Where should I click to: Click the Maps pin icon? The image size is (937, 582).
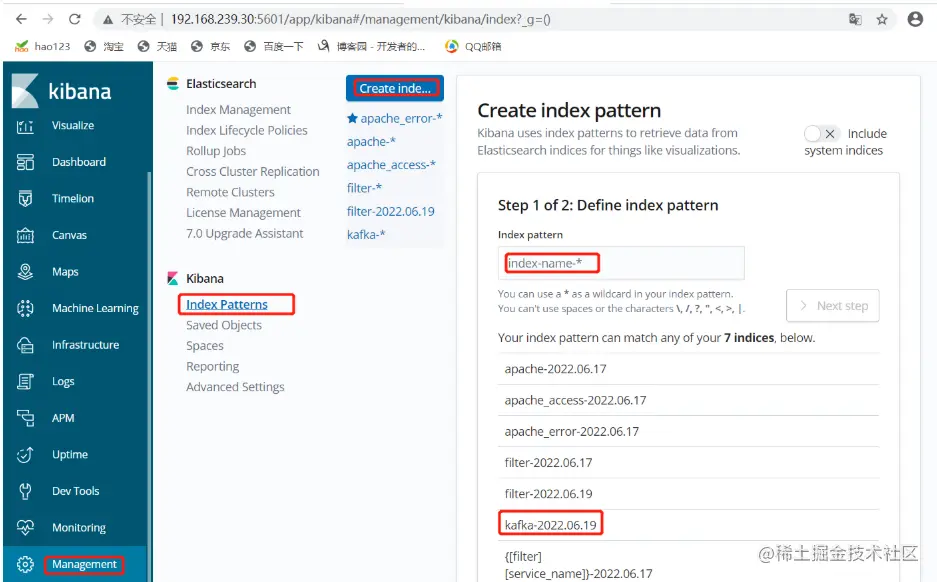click(25, 272)
